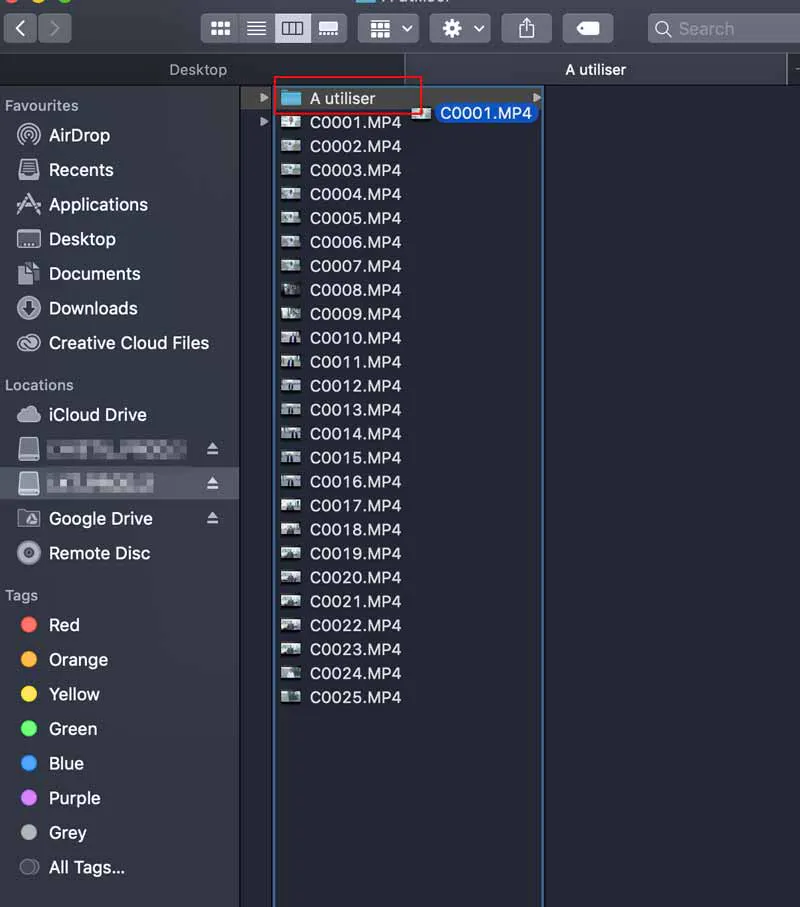Select file C0024.MP4
The width and height of the screenshot is (800, 907).
tap(355, 673)
